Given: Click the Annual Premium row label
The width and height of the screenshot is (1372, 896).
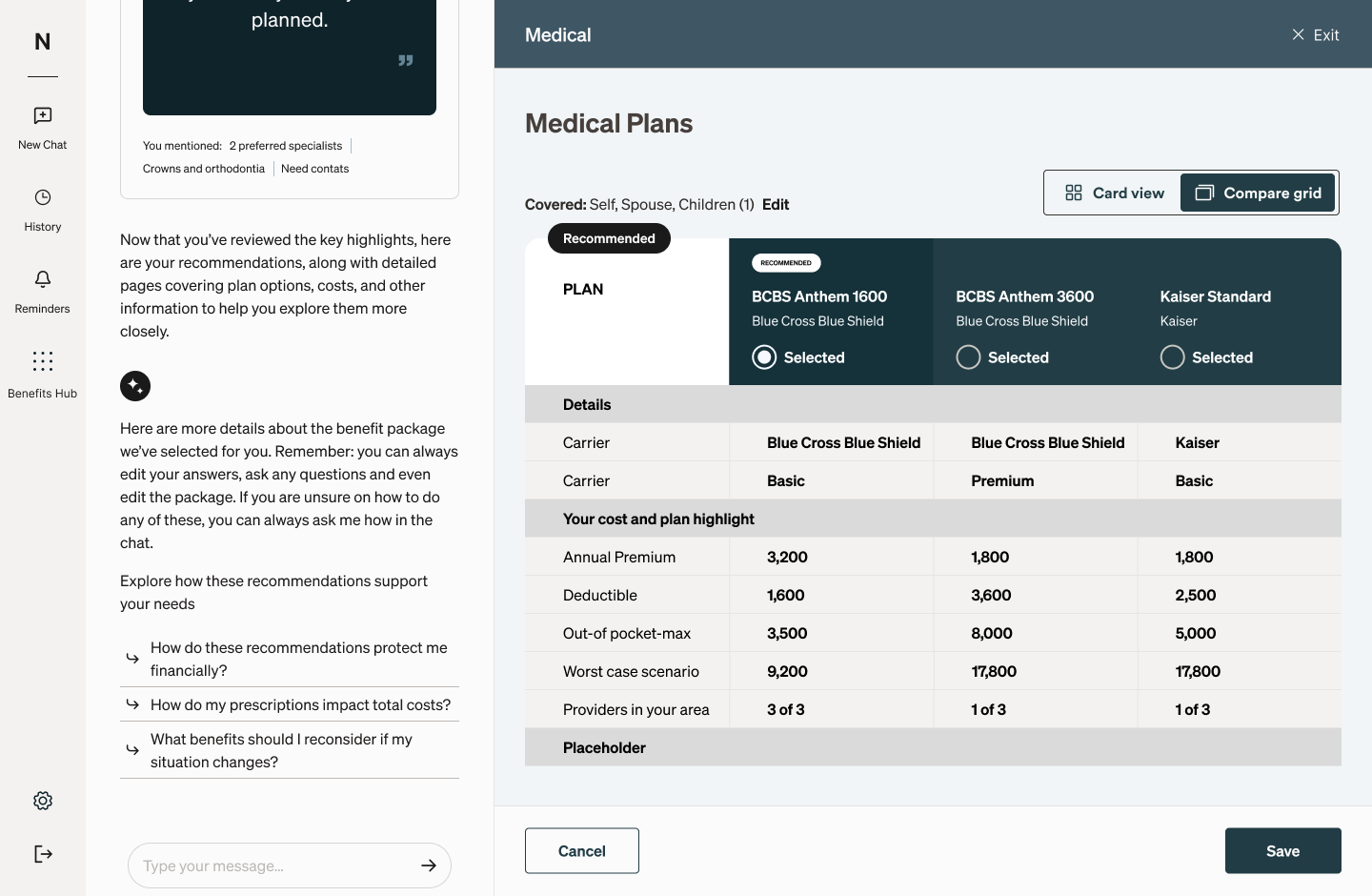Looking at the screenshot, I should (619, 557).
